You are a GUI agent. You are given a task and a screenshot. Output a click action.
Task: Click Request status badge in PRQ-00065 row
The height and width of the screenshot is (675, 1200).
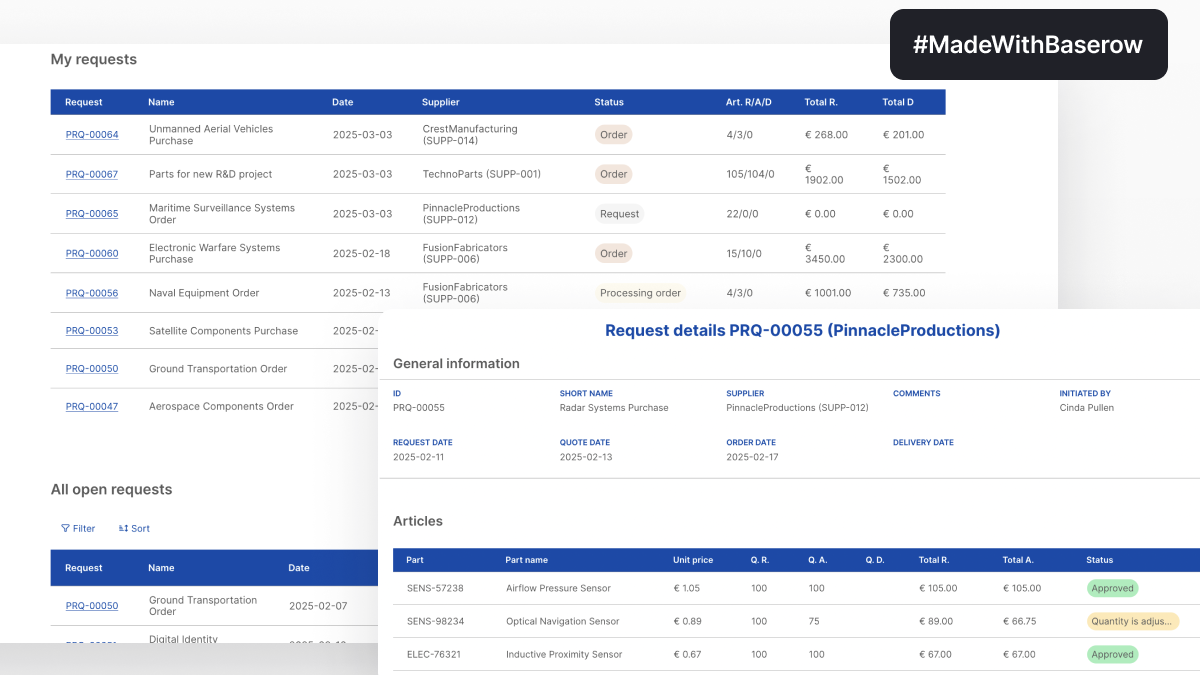620,214
